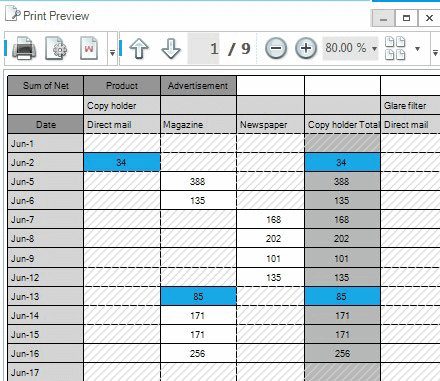Click the Product header cell
440x381 pixels.
pos(122,86)
